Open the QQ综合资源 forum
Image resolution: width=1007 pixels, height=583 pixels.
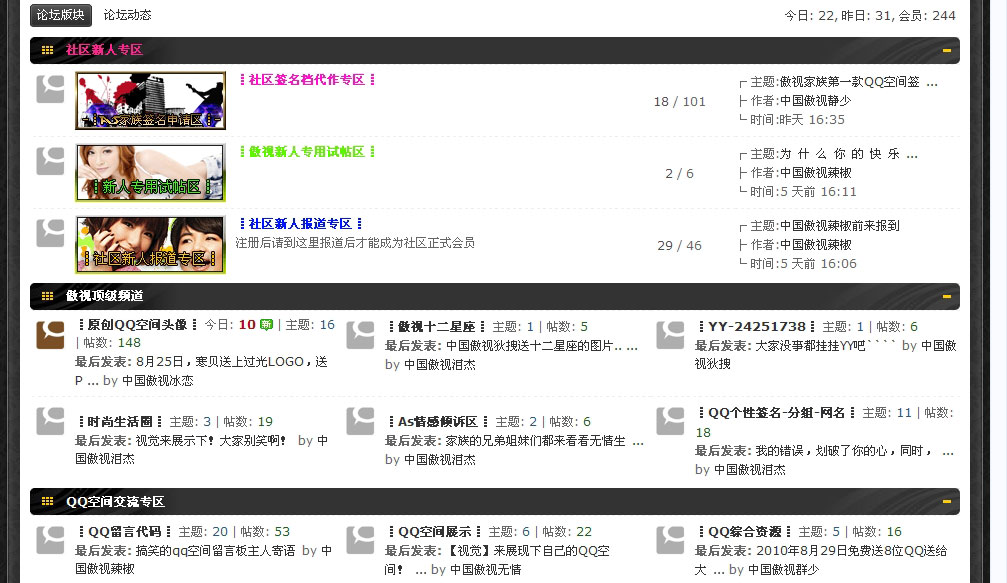pos(745,532)
